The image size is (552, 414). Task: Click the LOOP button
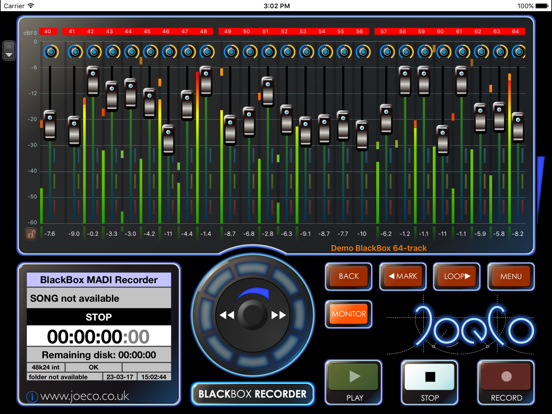(457, 276)
